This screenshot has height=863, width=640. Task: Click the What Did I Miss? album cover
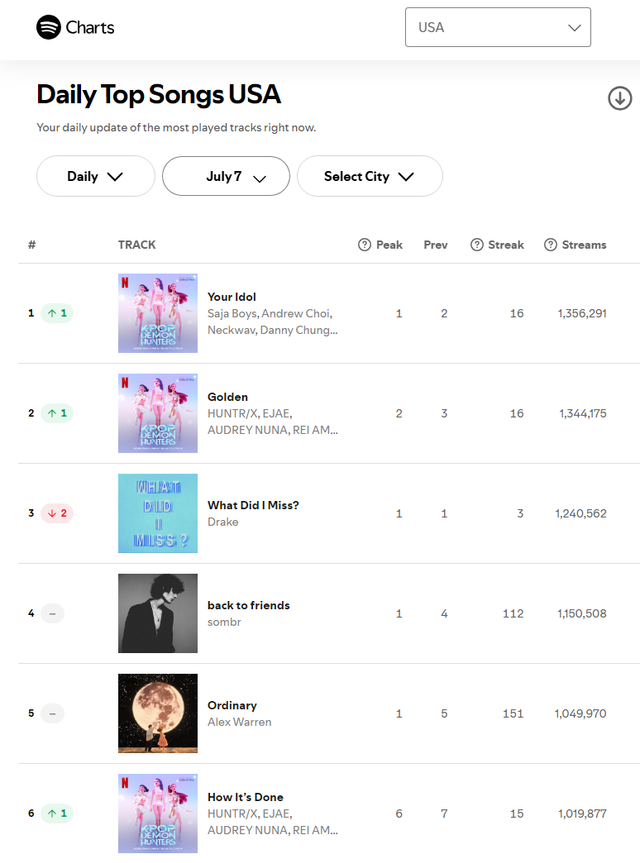158,513
